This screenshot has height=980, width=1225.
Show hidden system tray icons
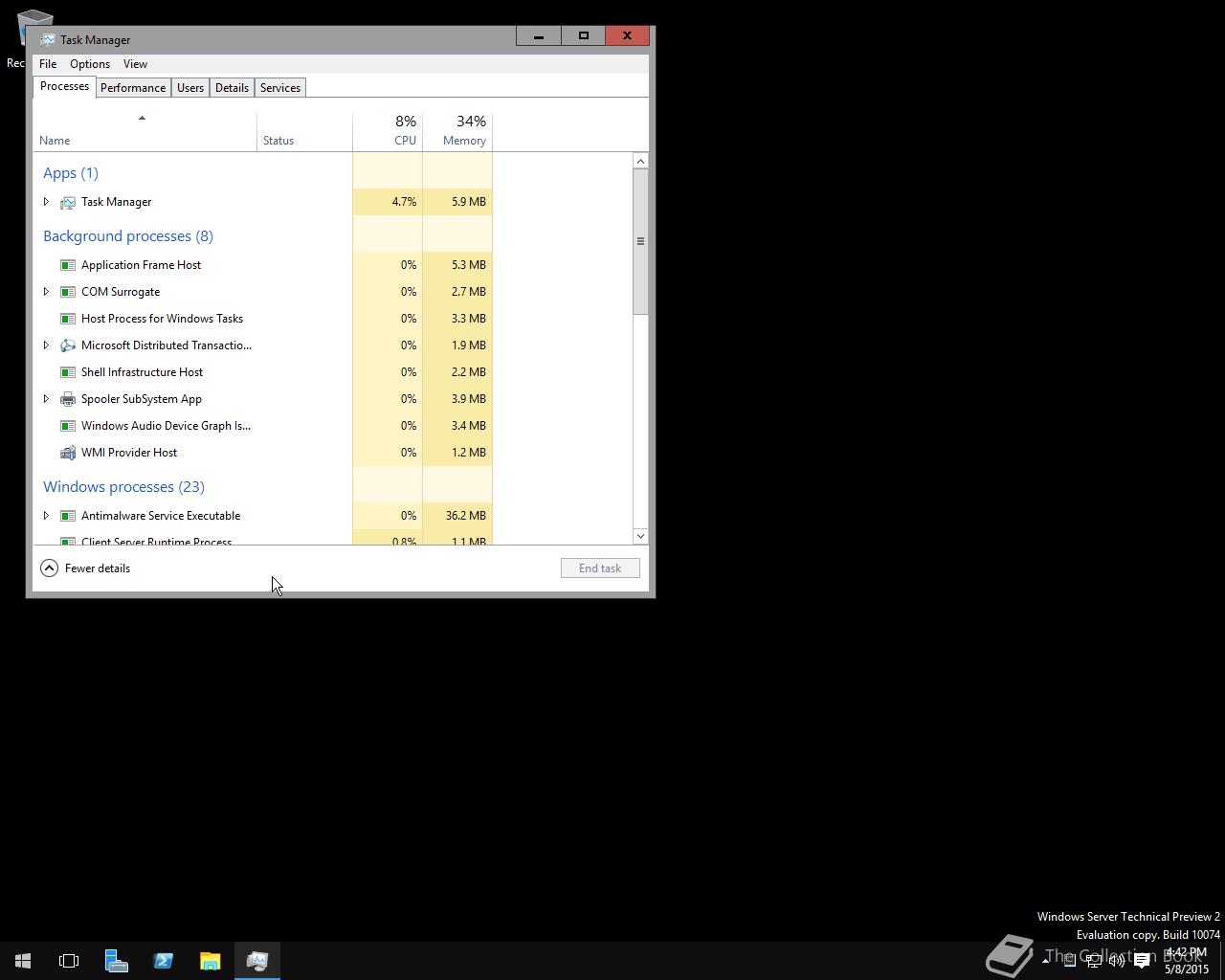tap(1045, 961)
